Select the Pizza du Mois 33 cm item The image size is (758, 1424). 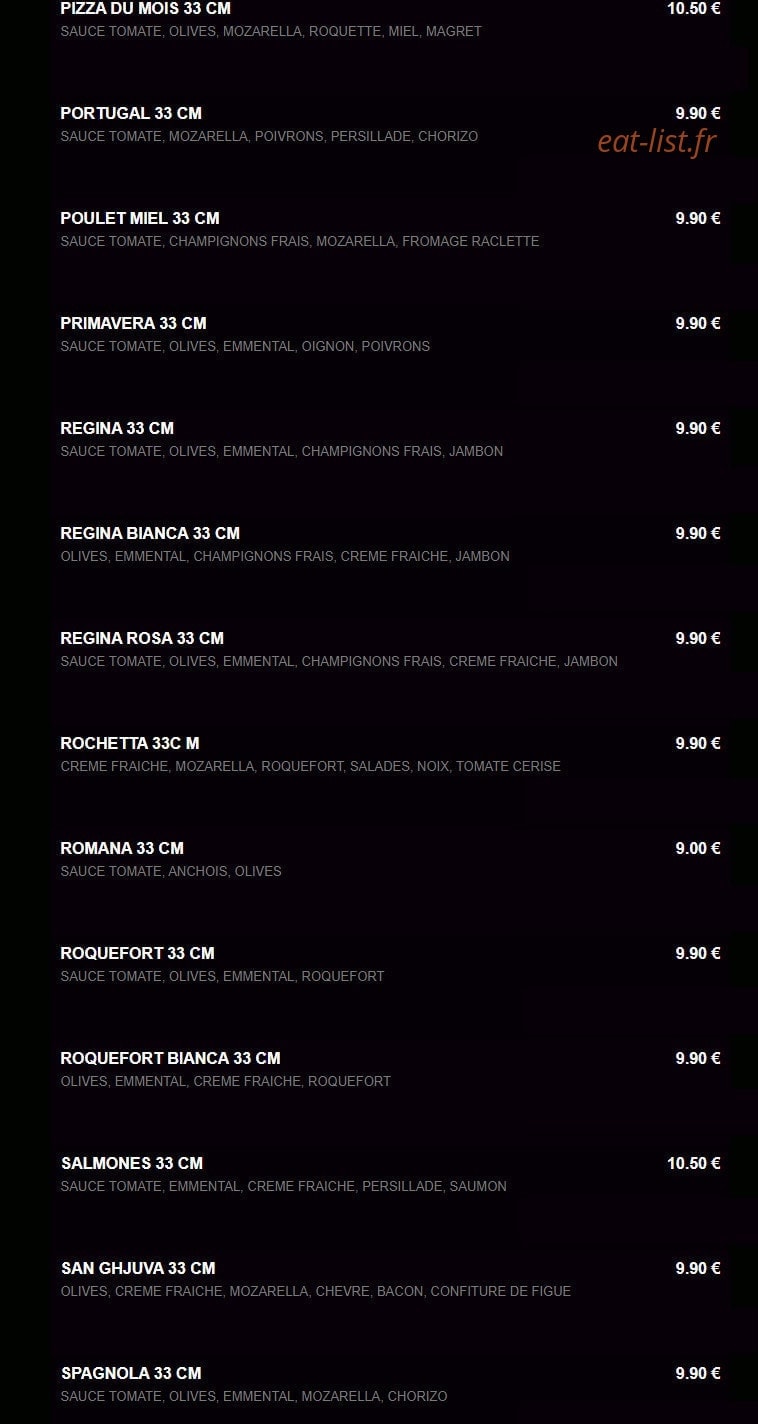pyautogui.click(x=145, y=9)
